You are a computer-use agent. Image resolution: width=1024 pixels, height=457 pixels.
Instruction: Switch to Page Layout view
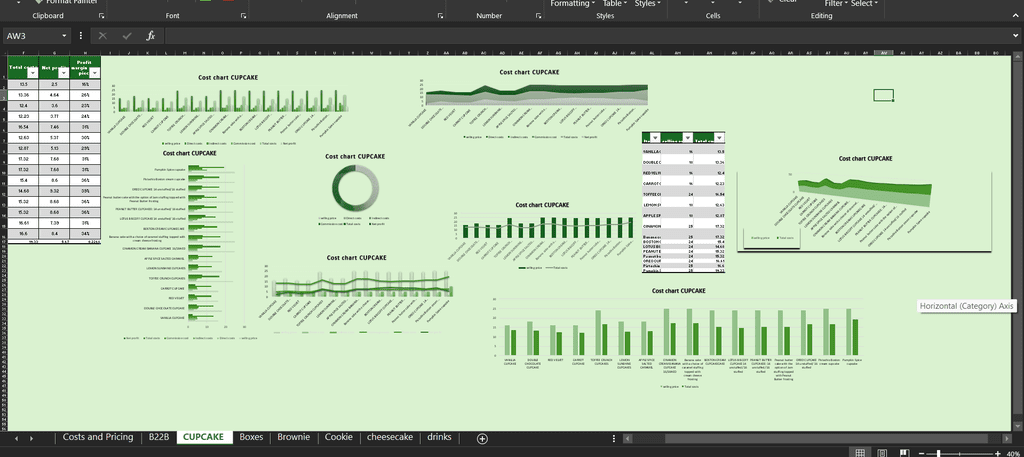pyautogui.click(x=882, y=453)
